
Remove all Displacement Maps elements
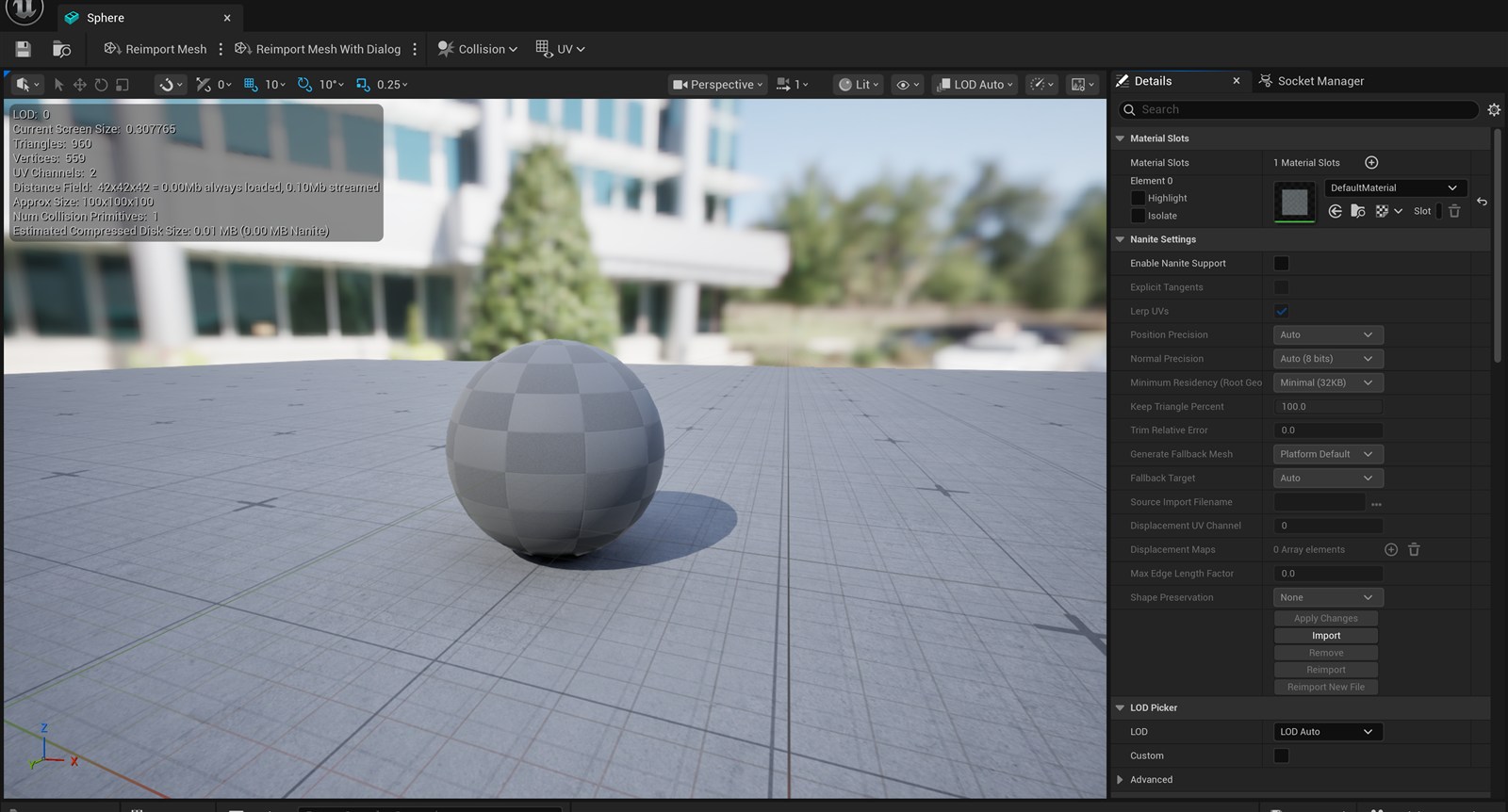point(1414,550)
